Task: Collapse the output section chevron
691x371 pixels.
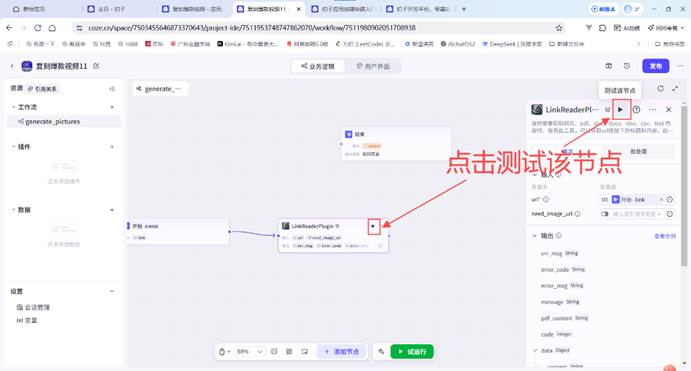Action: [x=535, y=236]
